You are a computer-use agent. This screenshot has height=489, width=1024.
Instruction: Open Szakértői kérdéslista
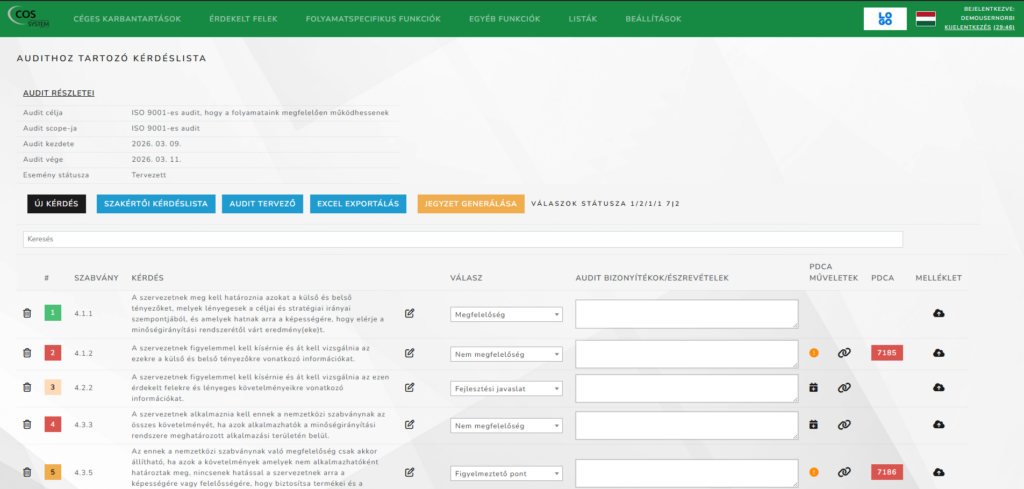click(x=156, y=204)
